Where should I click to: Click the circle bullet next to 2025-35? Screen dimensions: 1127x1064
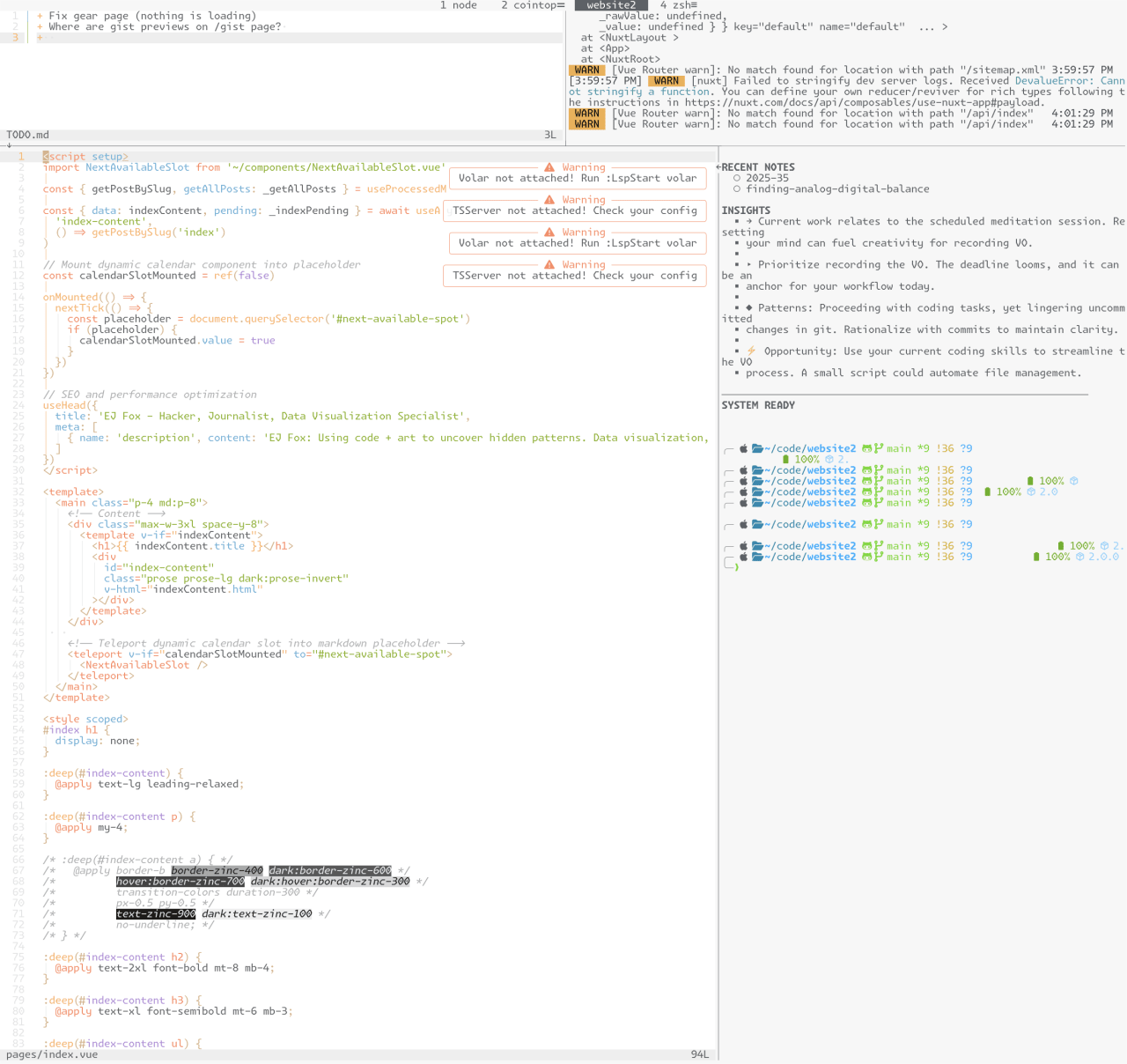click(x=737, y=177)
